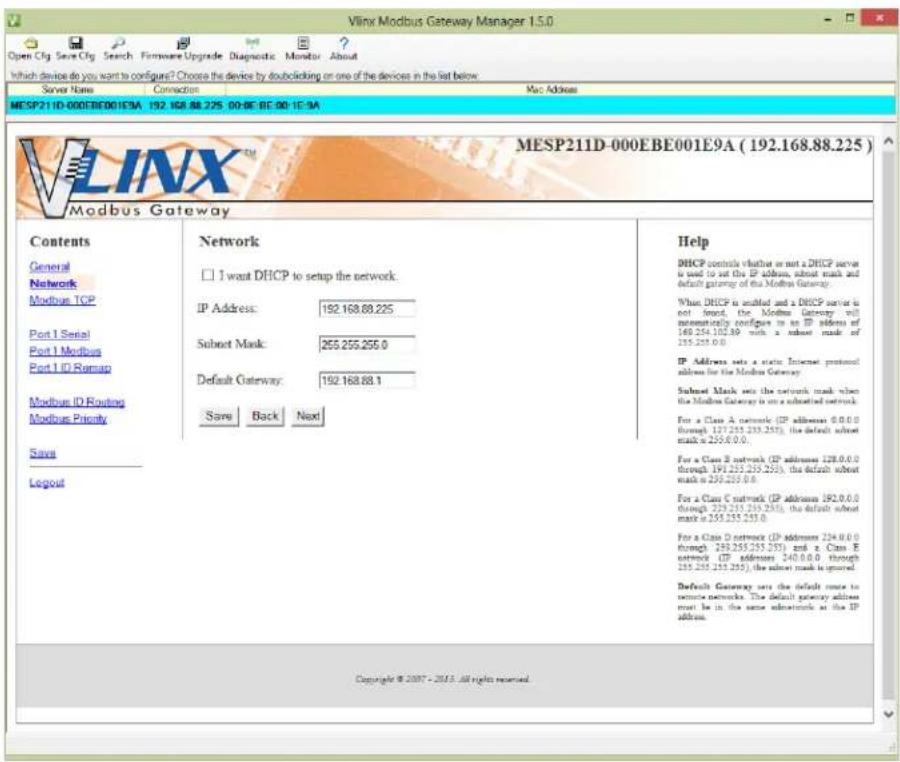Screen dimensions: 900x762
Task: Open the Open Cfg toolbar icon
Action: point(29,49)
